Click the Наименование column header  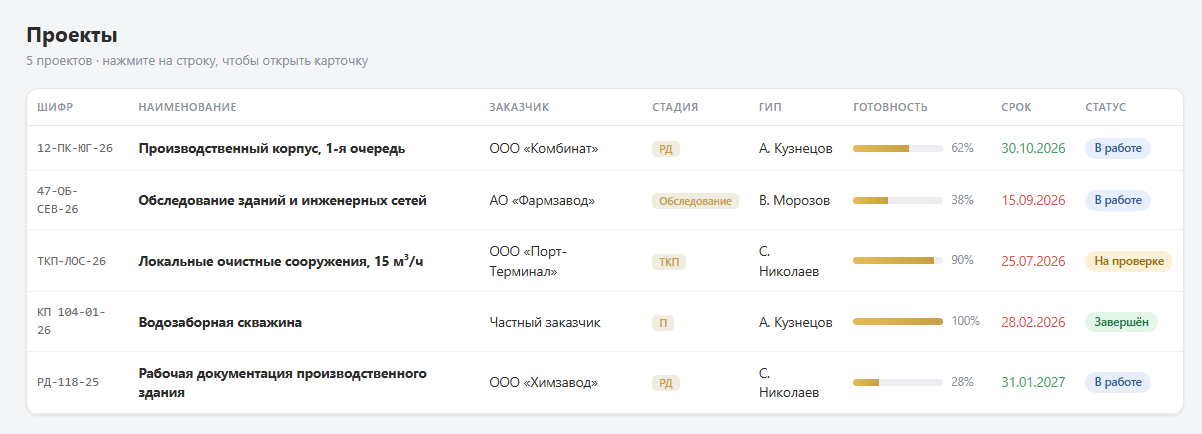pyautogui.click(x=187, y=107)
